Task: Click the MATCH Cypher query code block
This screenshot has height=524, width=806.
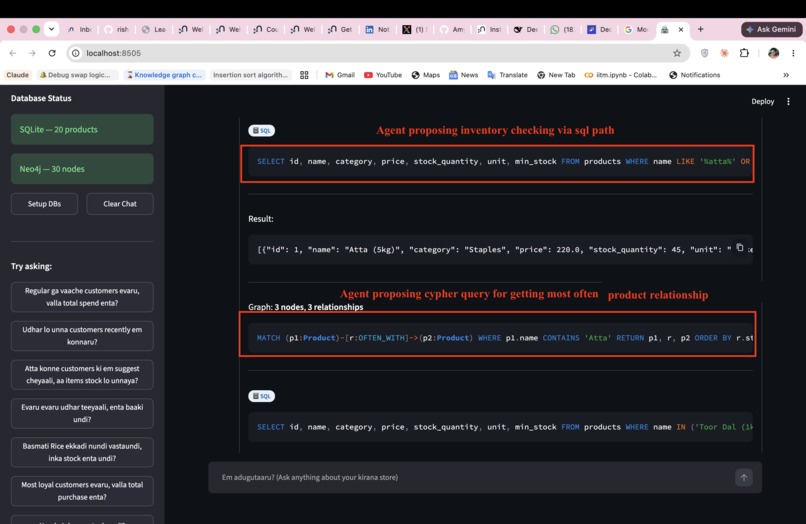Action: coord(500,338)
